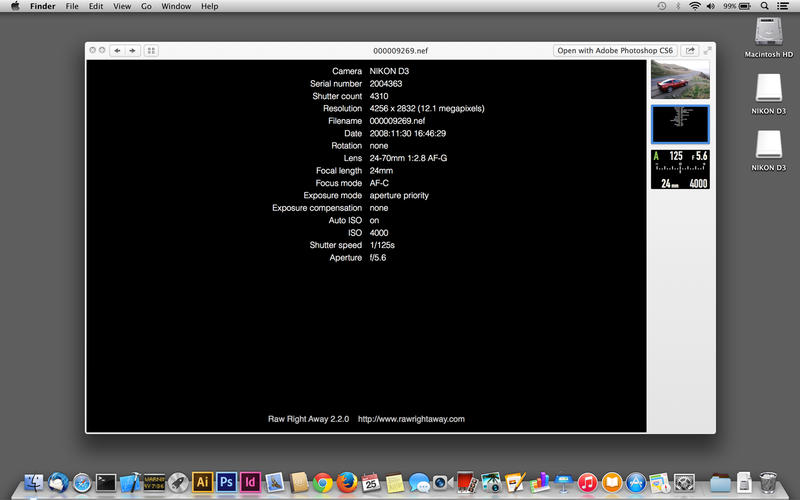Click Open with Adobe Photoshop CS6

(615, 51)
